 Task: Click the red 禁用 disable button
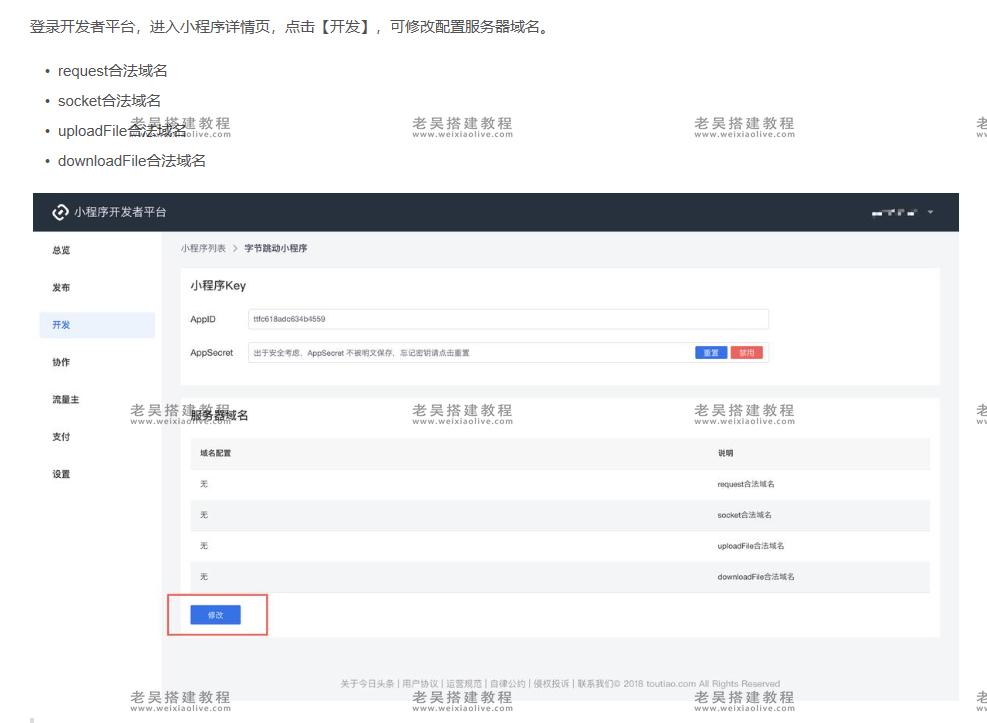(746, 352)
